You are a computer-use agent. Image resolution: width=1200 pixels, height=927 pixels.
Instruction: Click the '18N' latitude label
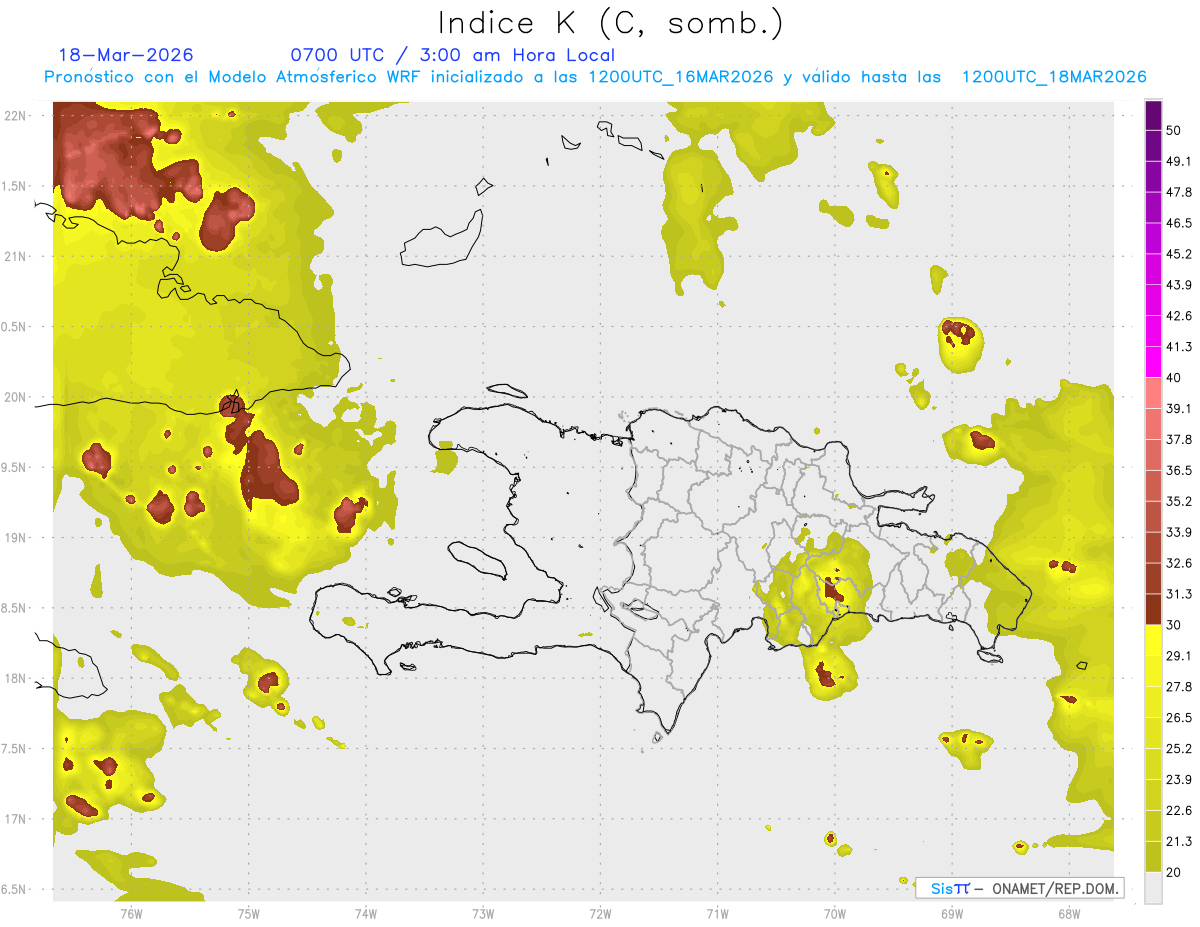[15, 679]
